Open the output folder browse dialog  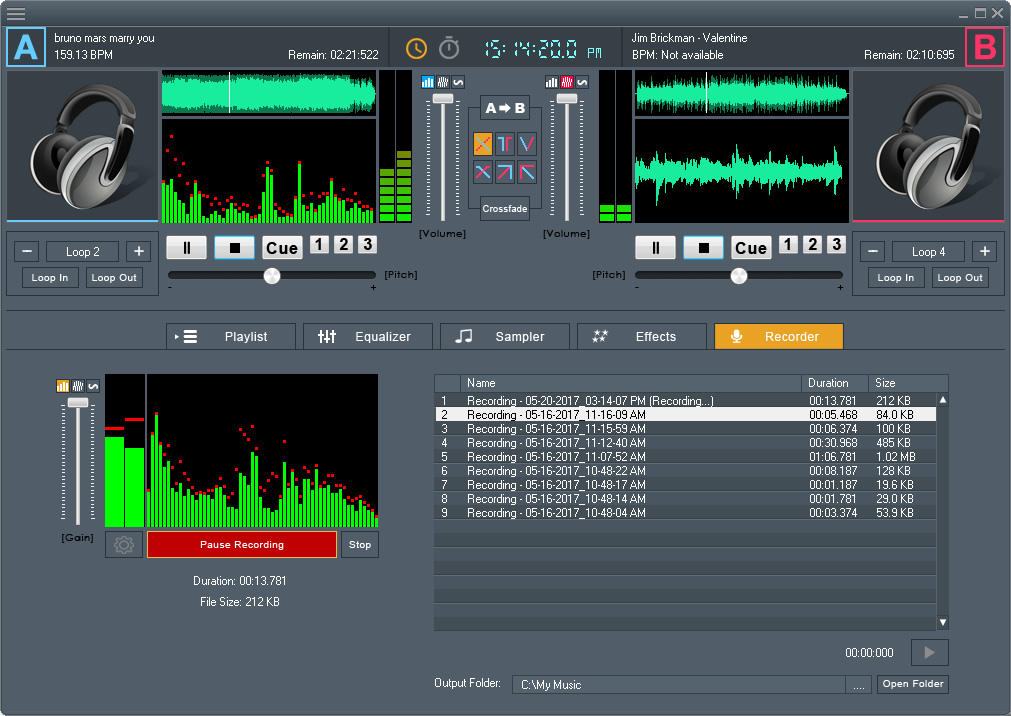point(858,684)
